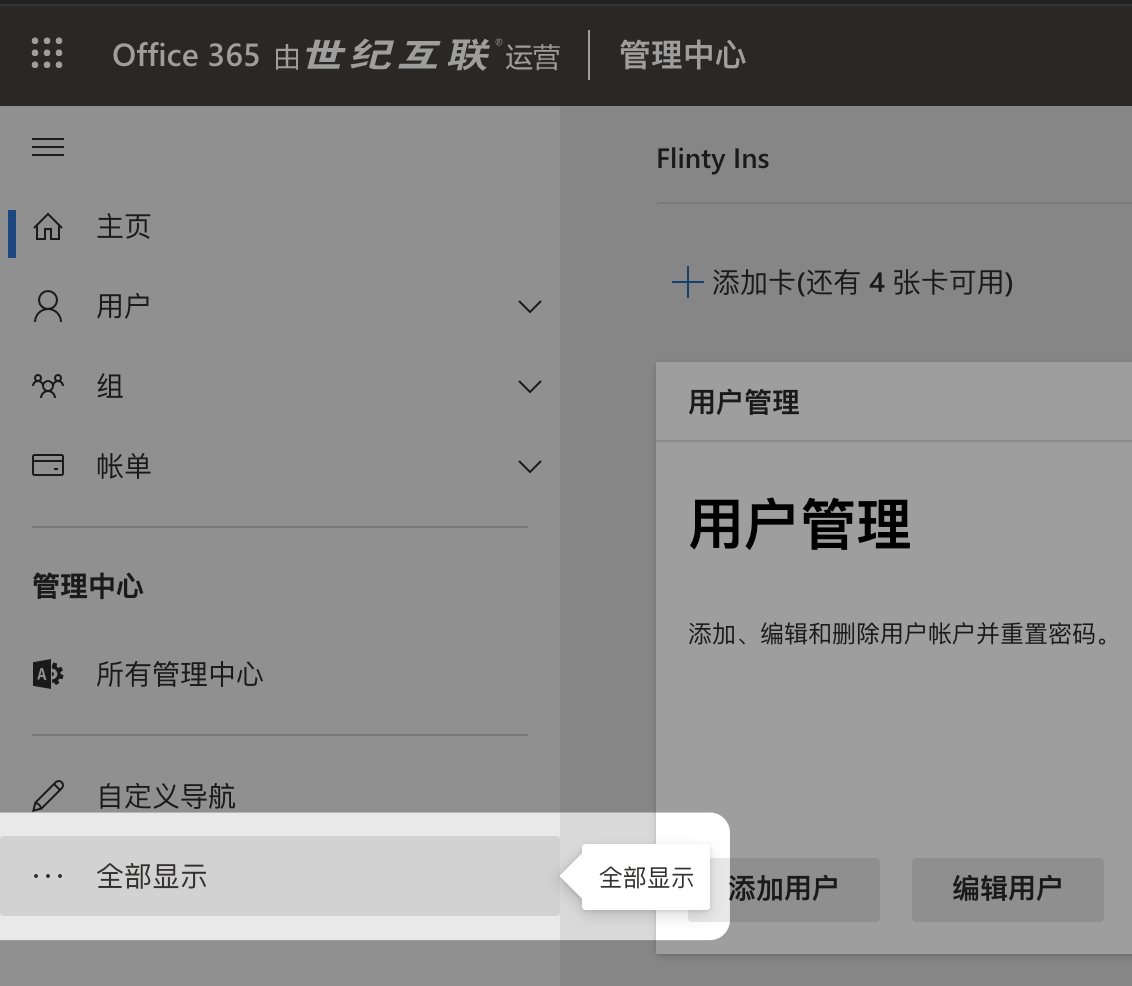
Task: Expand the 组 section chevron
Action: tap(530, 386)
